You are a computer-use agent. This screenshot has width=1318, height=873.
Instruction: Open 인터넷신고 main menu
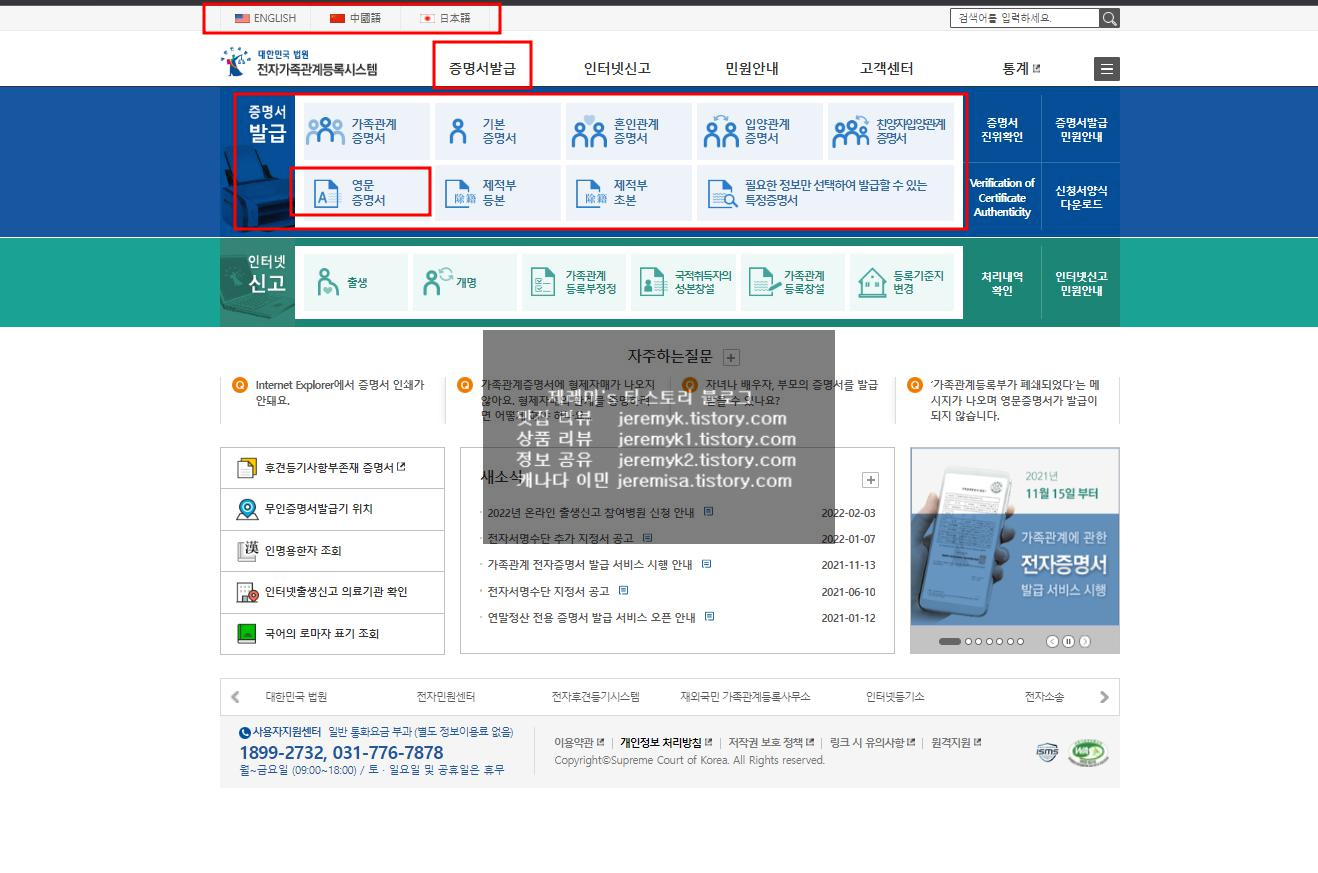(617, 68)
